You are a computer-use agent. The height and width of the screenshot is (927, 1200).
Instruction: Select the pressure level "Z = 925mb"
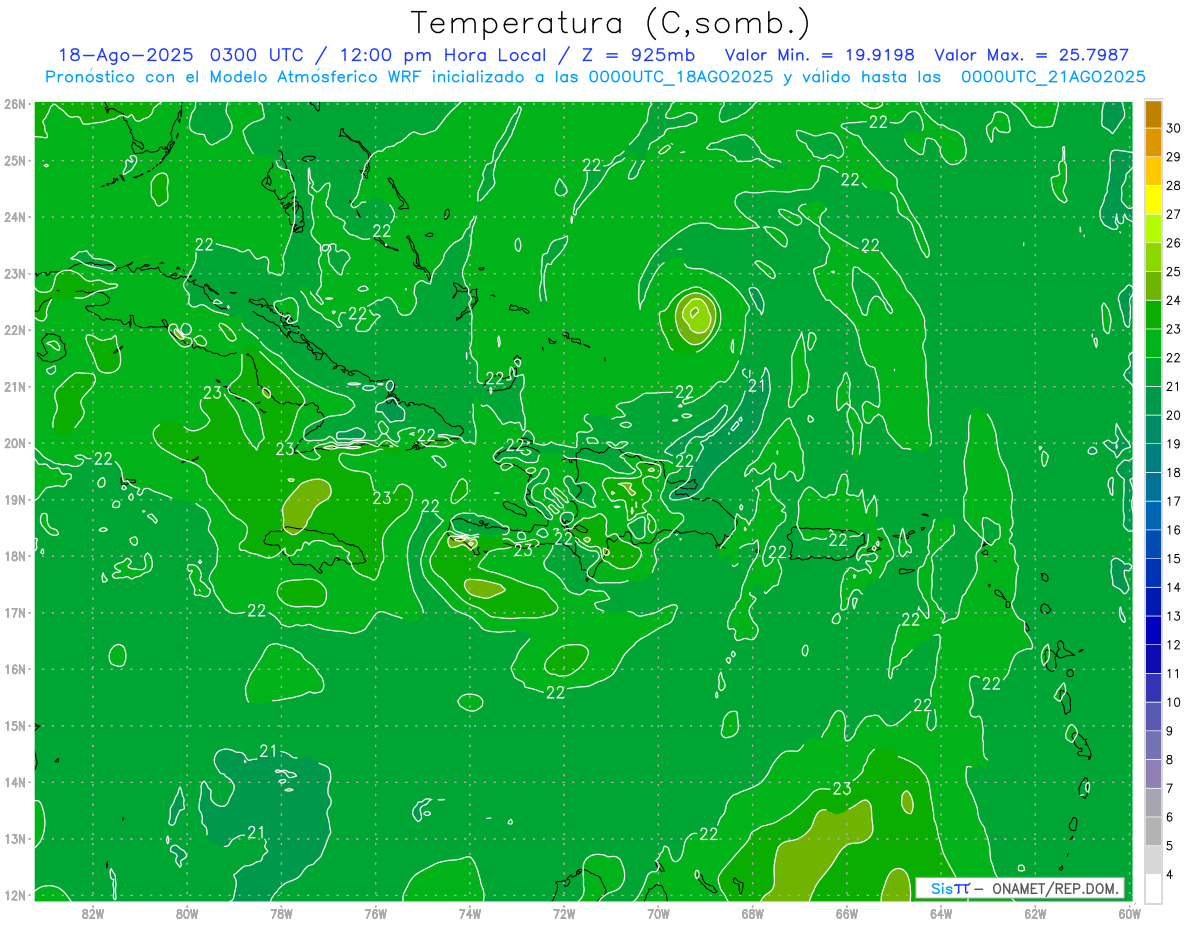(636, 55)
